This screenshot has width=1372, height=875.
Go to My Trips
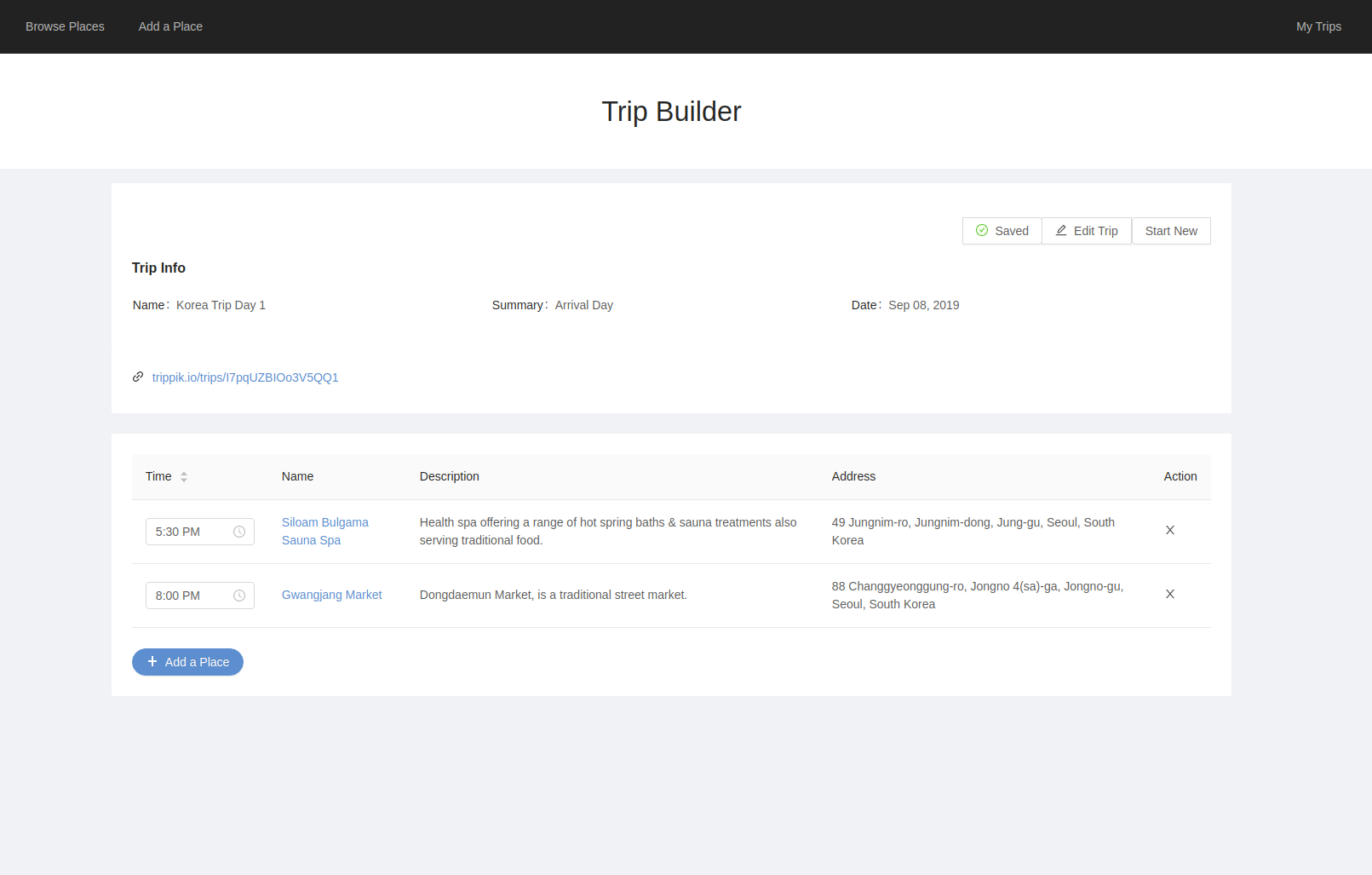pos(1318,26)
